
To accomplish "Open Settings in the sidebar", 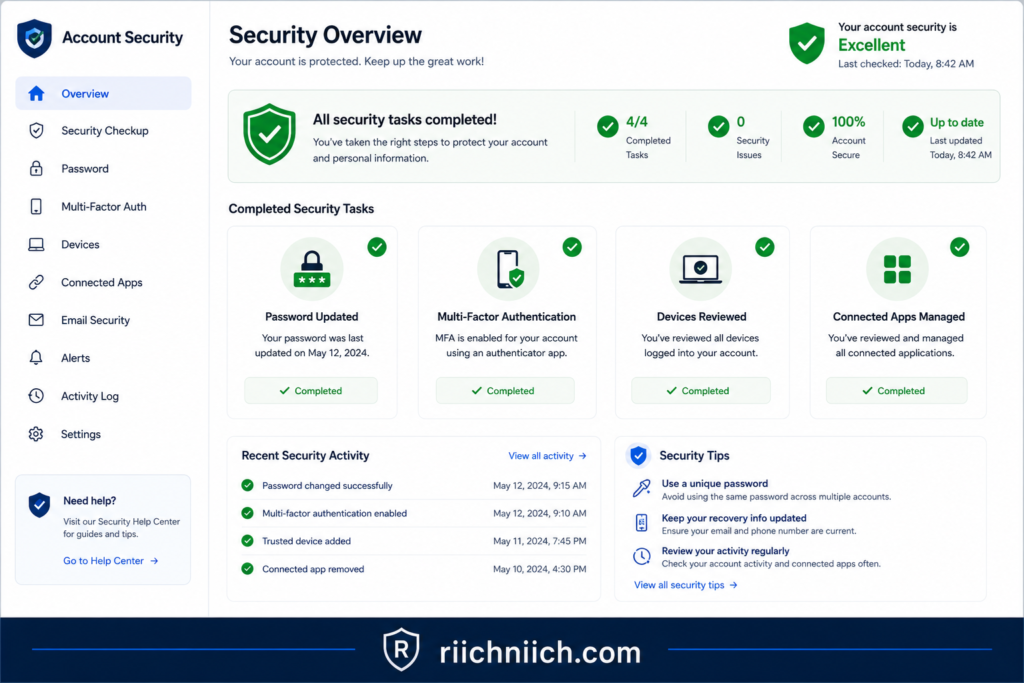I will [103, 434].
